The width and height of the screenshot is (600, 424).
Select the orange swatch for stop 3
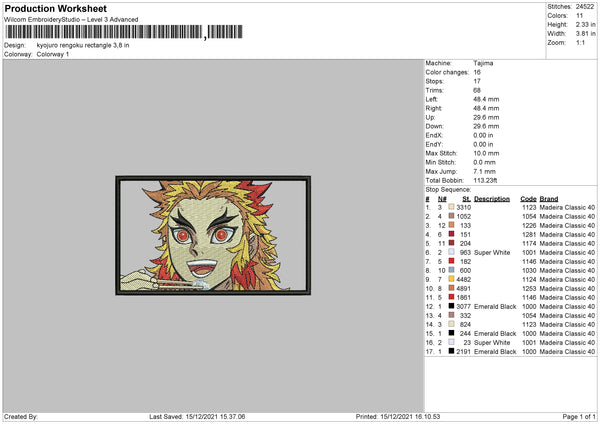pyautogui.click(x=452, y=225)
